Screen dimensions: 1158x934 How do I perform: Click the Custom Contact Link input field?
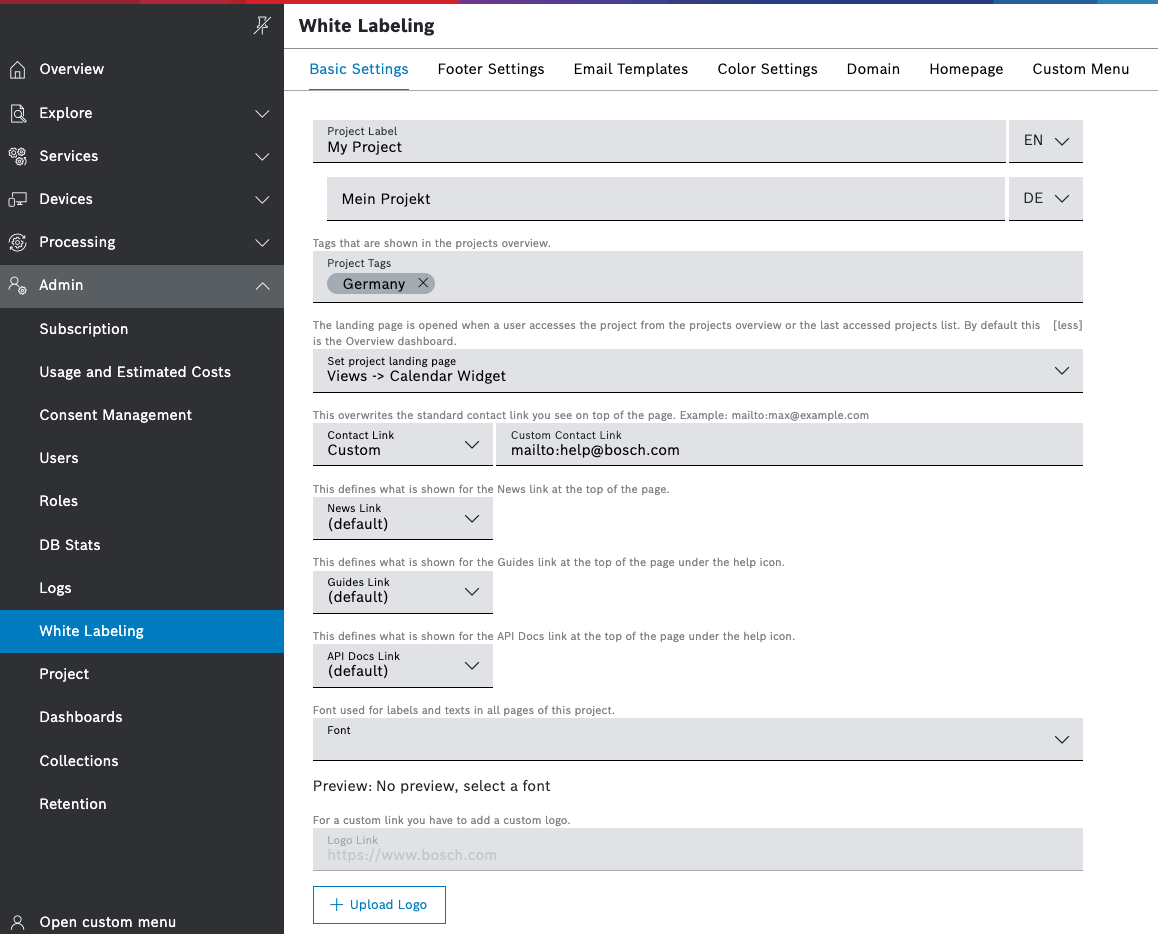(x=788, y=450)
